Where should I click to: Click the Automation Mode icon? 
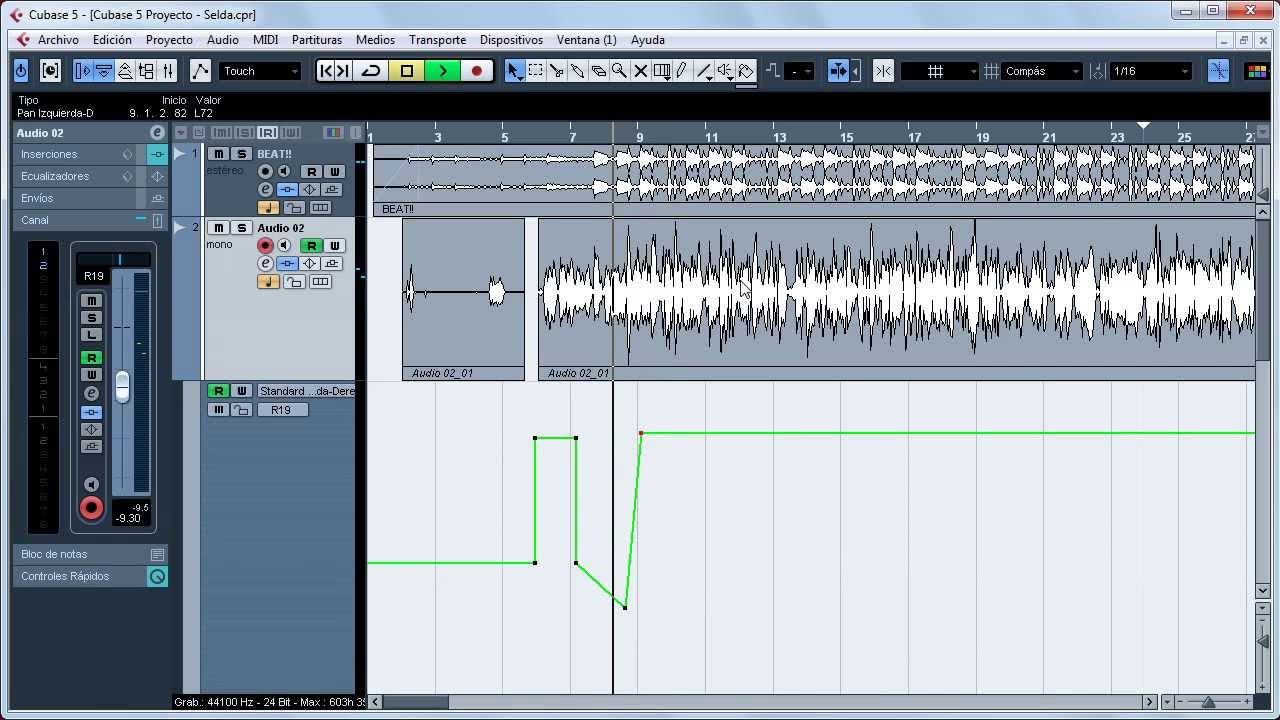200,71
